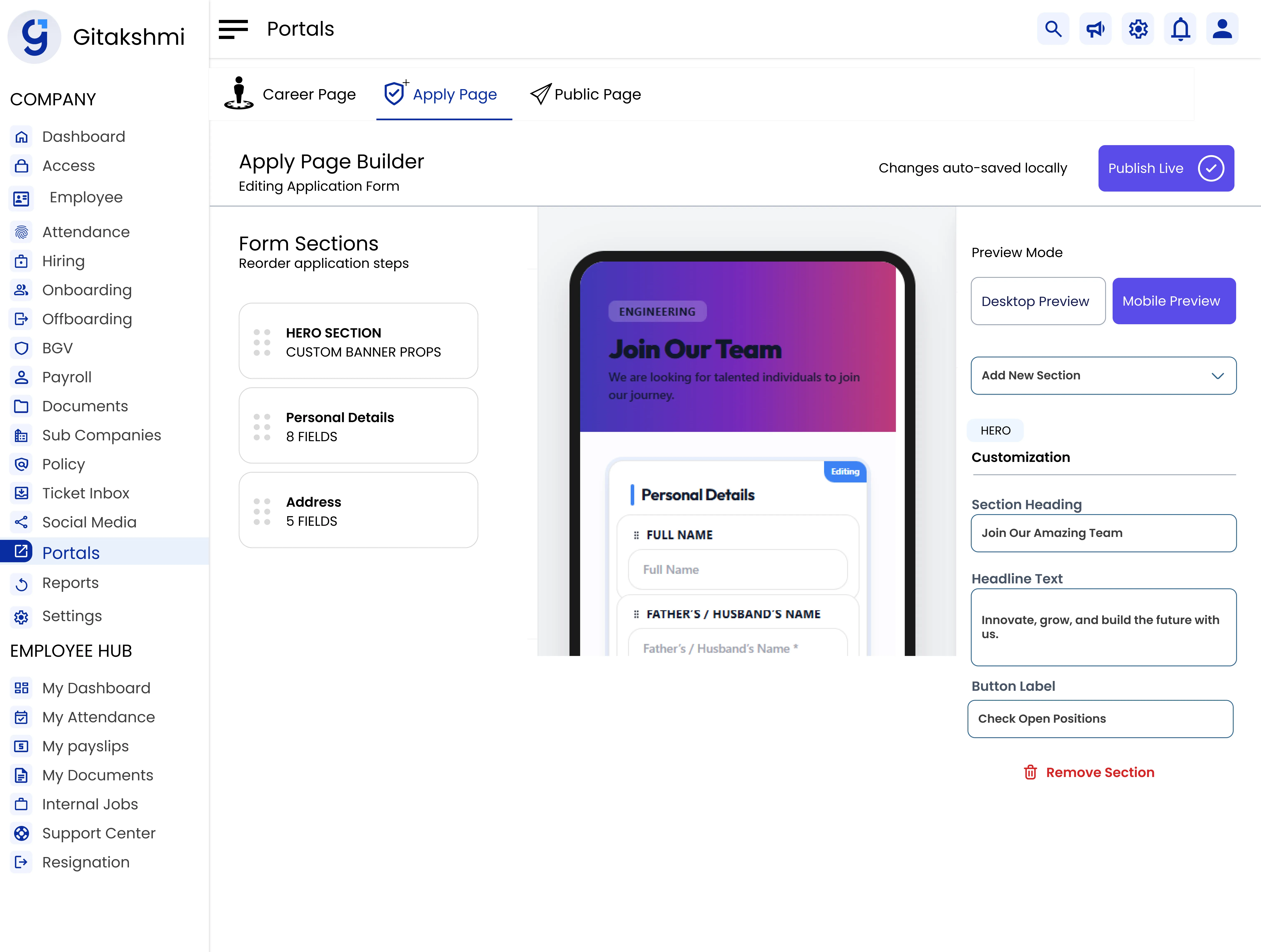Click the Hiring briefcase icon
Viewport: 1261px width, 952px height.
tap(21, 261)
